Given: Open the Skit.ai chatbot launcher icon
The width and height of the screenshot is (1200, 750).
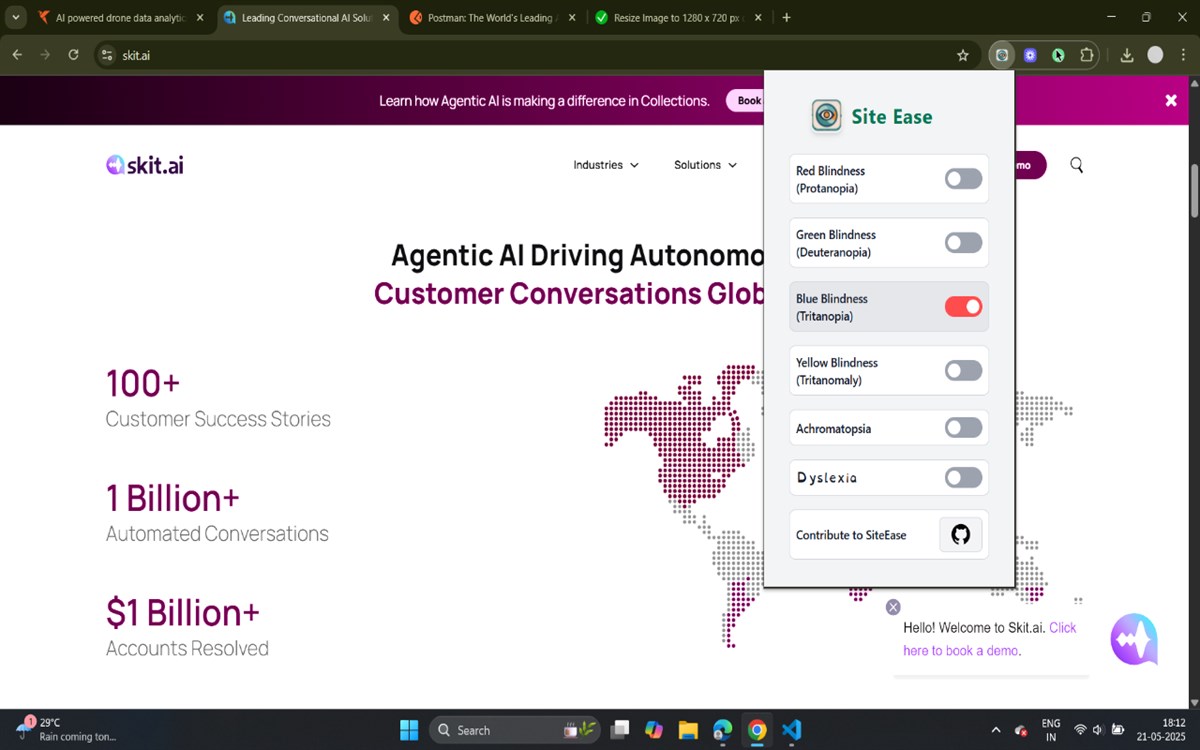Looking at the screenshot, I should [x=1134, y=640].
